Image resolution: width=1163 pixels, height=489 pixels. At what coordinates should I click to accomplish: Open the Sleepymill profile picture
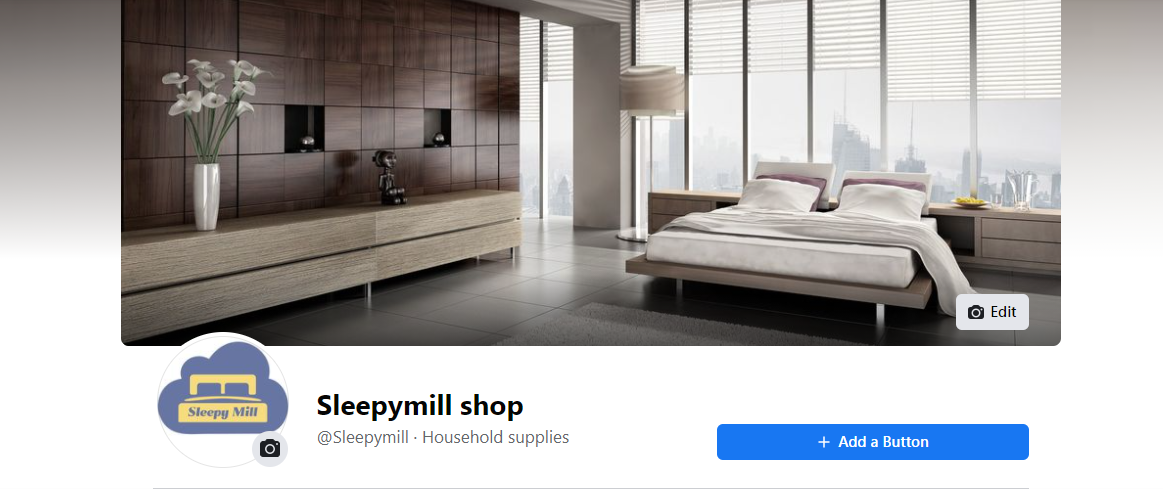[223, 399]
